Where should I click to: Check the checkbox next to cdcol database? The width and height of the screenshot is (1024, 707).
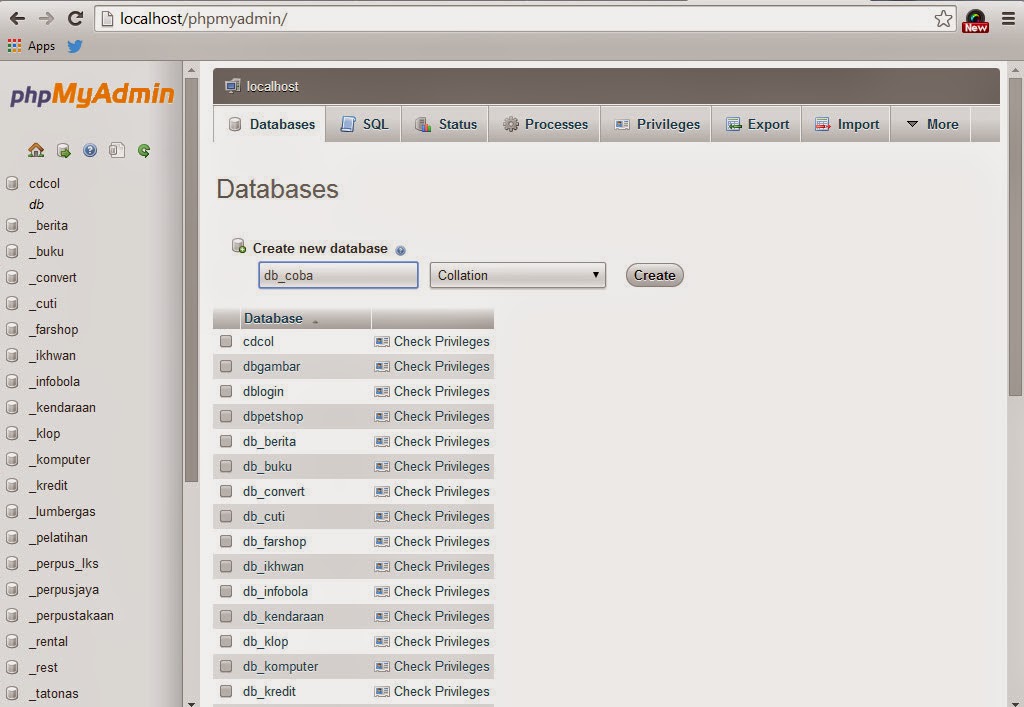click(x=225, y=341)
